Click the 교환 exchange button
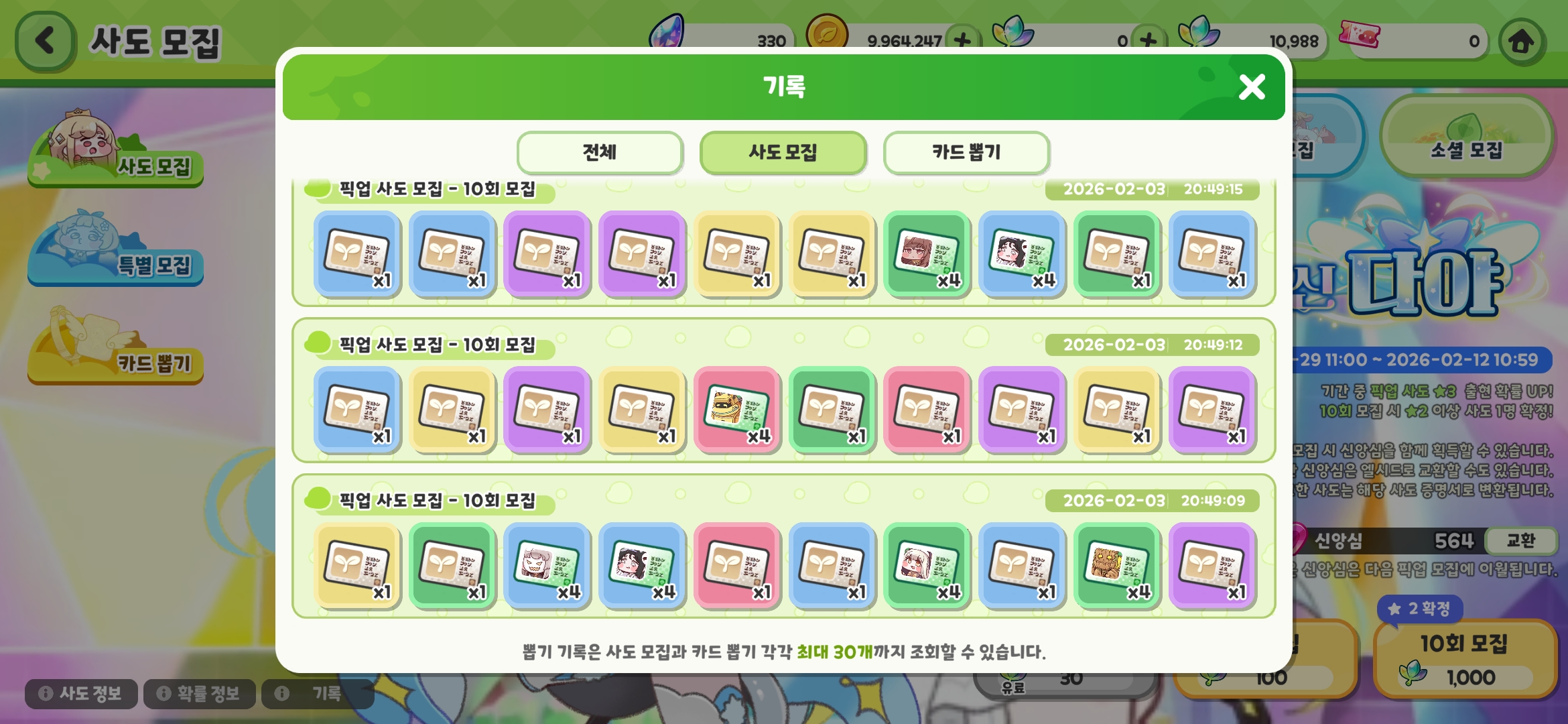The width and height of the screenshot is (1568, 724). pos(1520,540)
